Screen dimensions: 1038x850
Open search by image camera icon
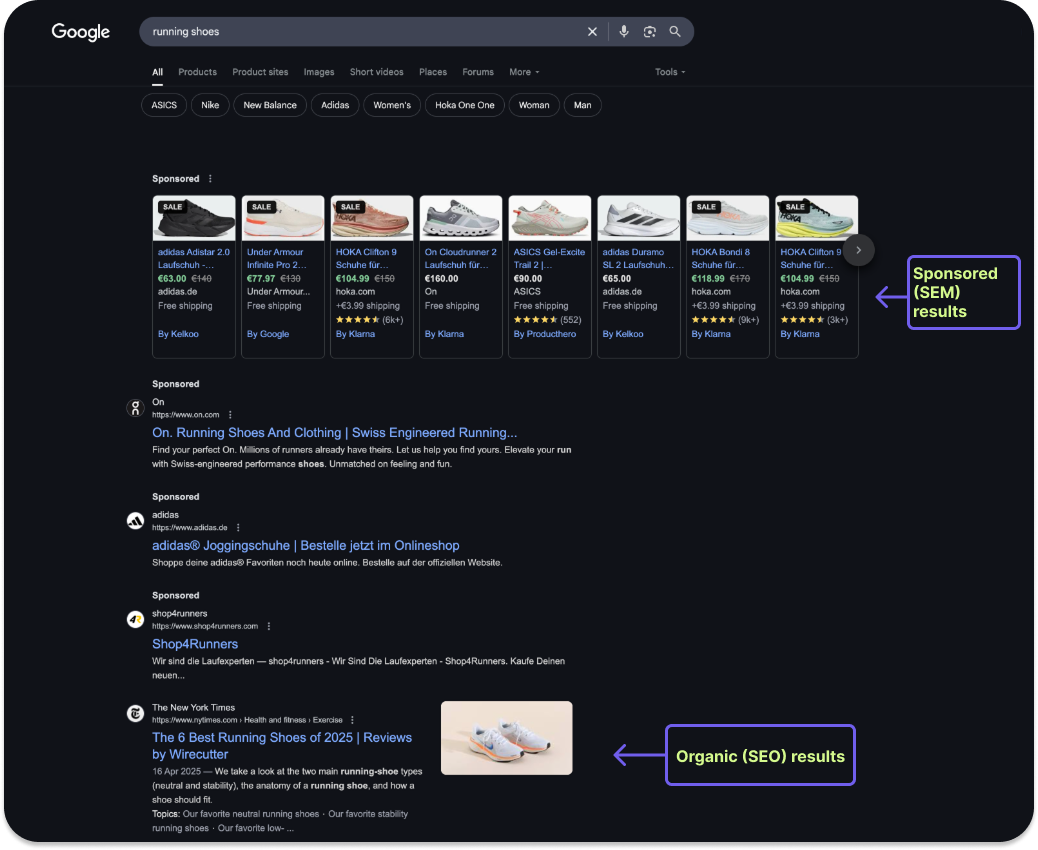pyautogui.click(x=649, y=32)
